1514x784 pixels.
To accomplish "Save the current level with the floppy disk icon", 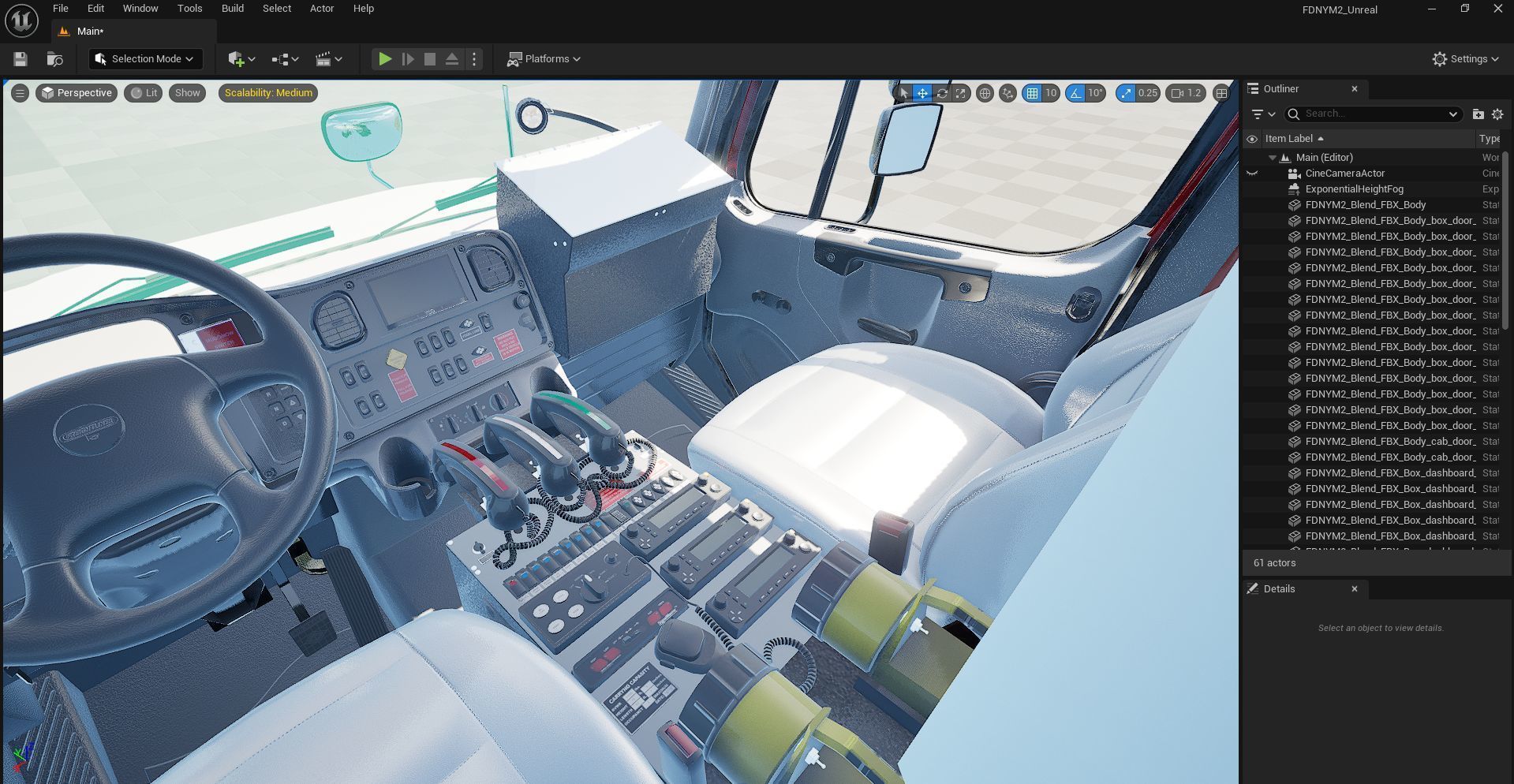I will pos(21,59).
